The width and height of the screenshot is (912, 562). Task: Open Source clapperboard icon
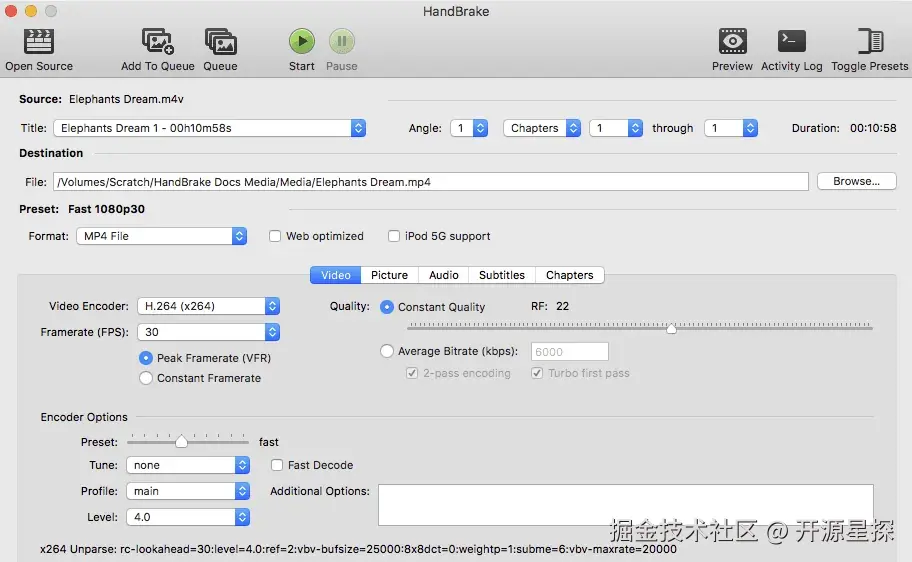[x=38, y=42]
